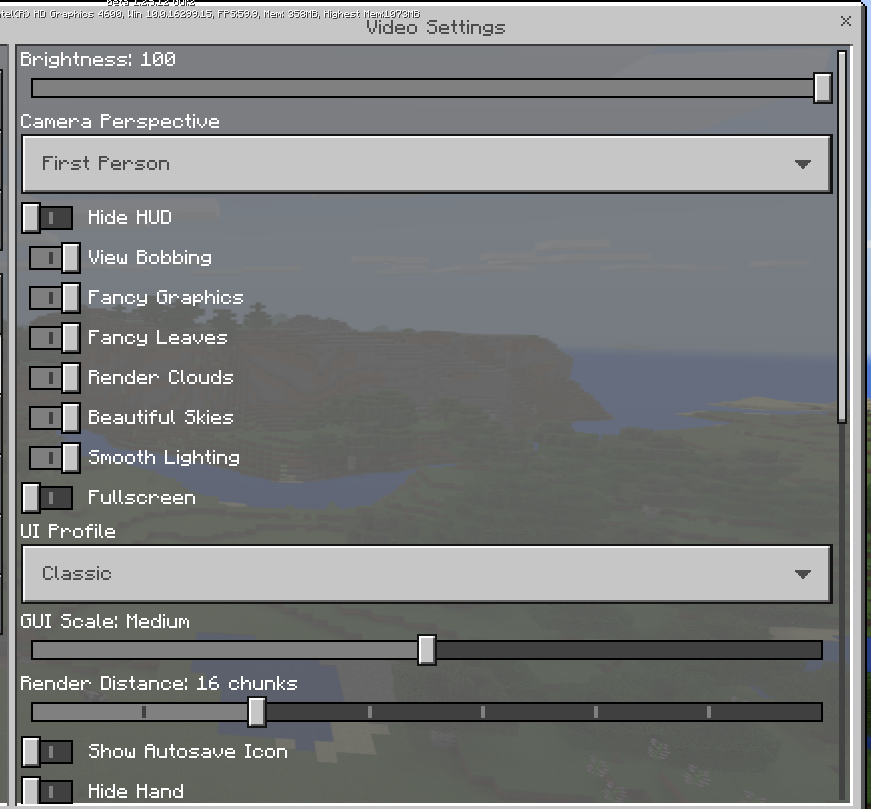Viewport: 871px width, 809px height.
Task: Switch off Fancy Leaves toggle
Action: [x=54, y=337]
